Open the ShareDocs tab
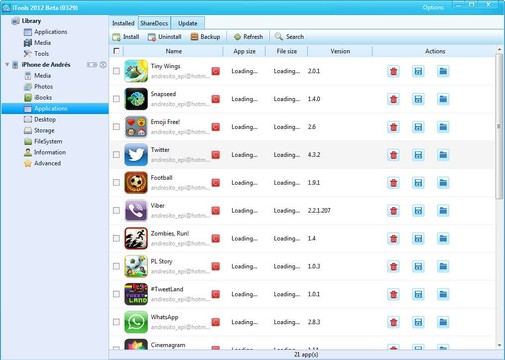The height and width of the screenshot is (360, 505). coord(154,23)
